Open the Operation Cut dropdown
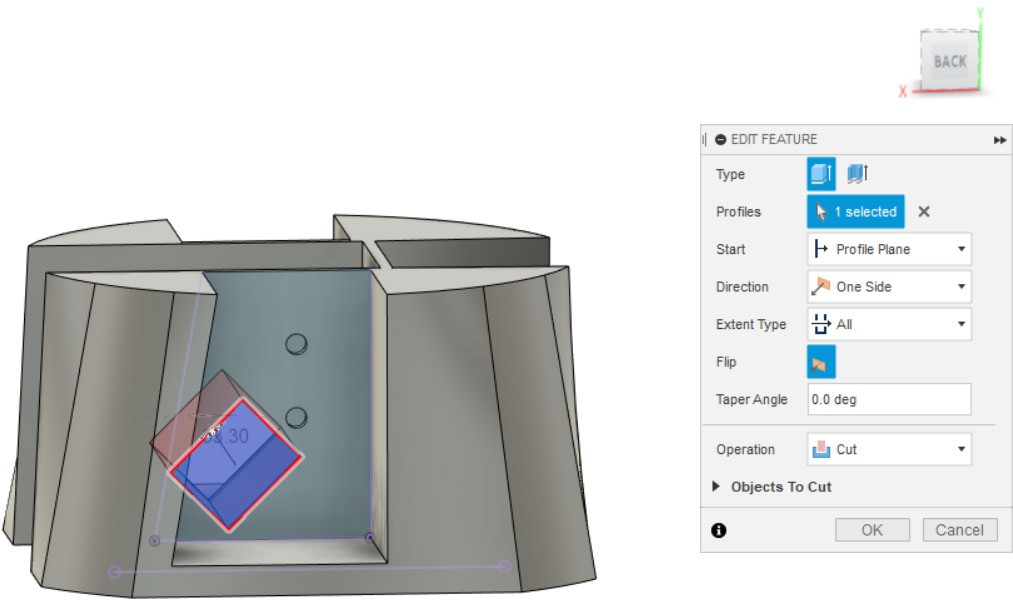This screenshot has height=600, width=1013. 888,450
